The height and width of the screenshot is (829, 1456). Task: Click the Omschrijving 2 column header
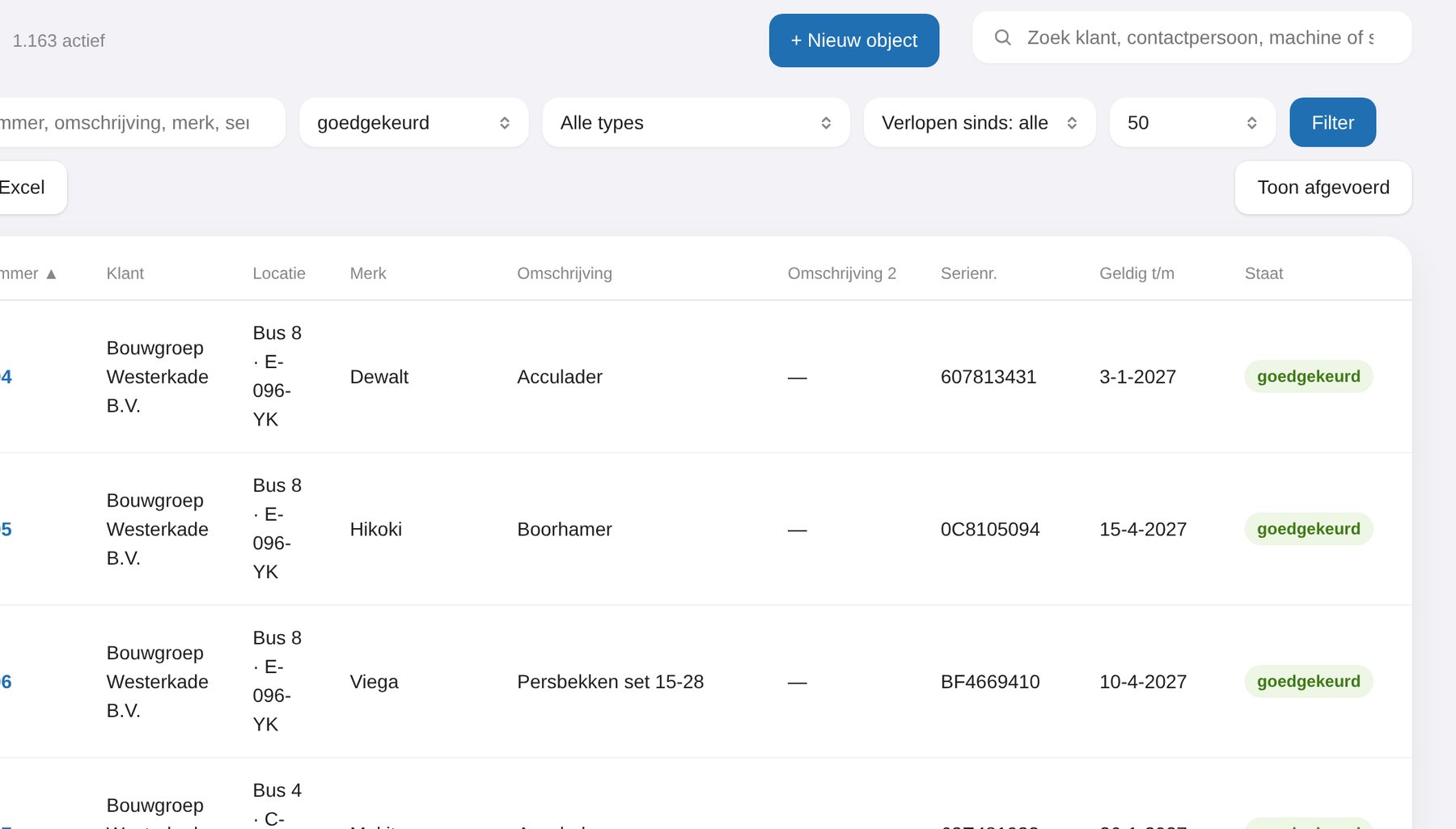[x=842, y=273]
